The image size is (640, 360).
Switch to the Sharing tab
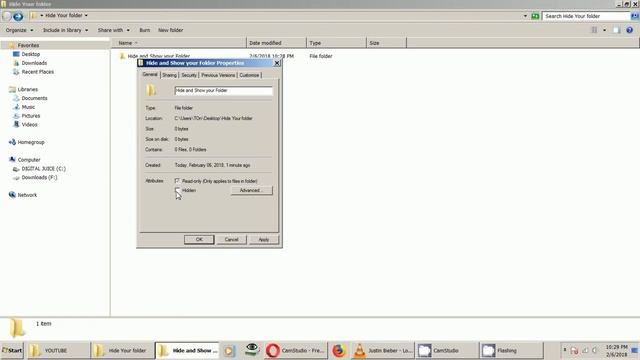[x=169, y=75]
